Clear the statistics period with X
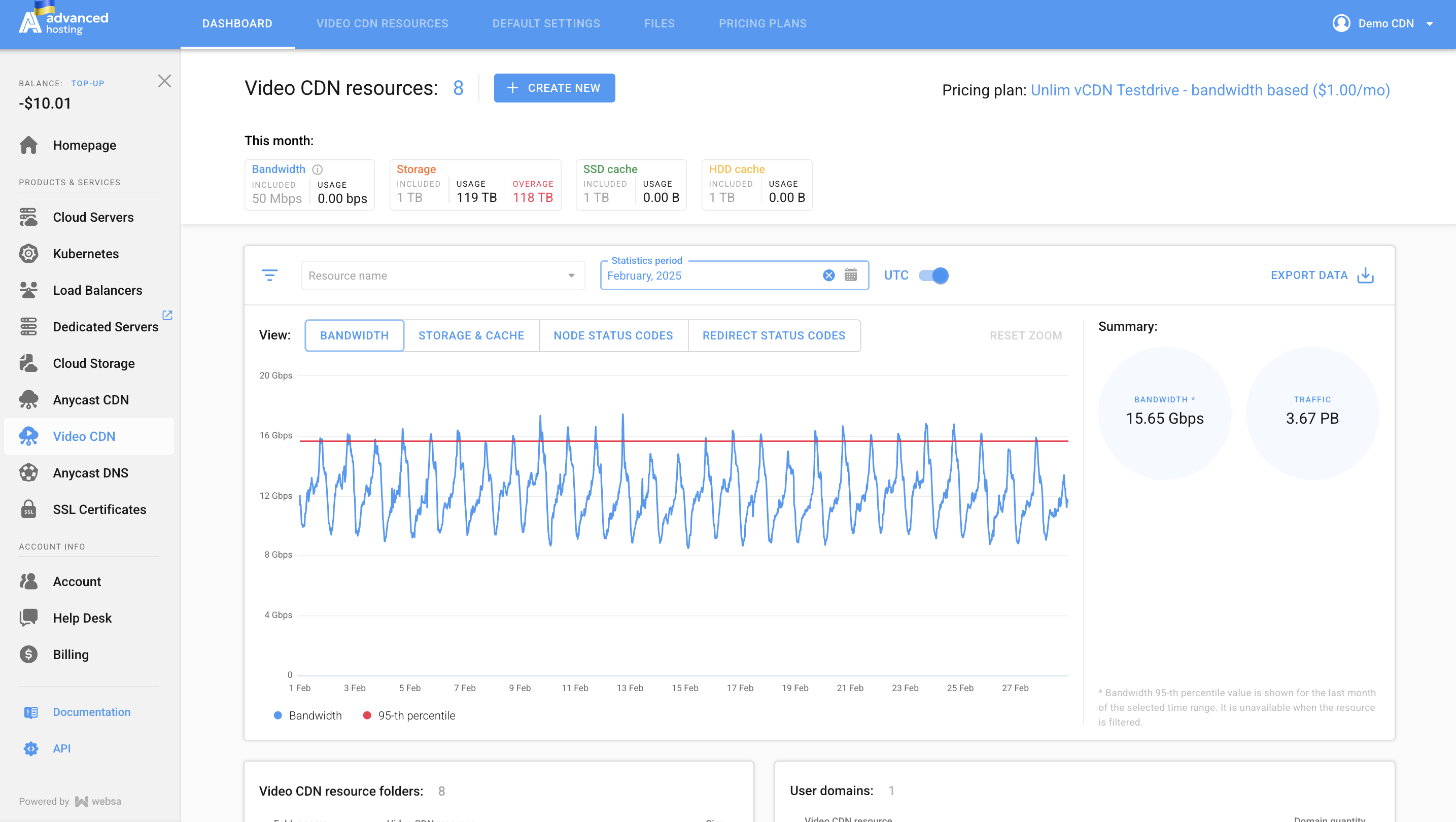The width and height of the screenshot is (1456, 822). [x=828, y=276]
